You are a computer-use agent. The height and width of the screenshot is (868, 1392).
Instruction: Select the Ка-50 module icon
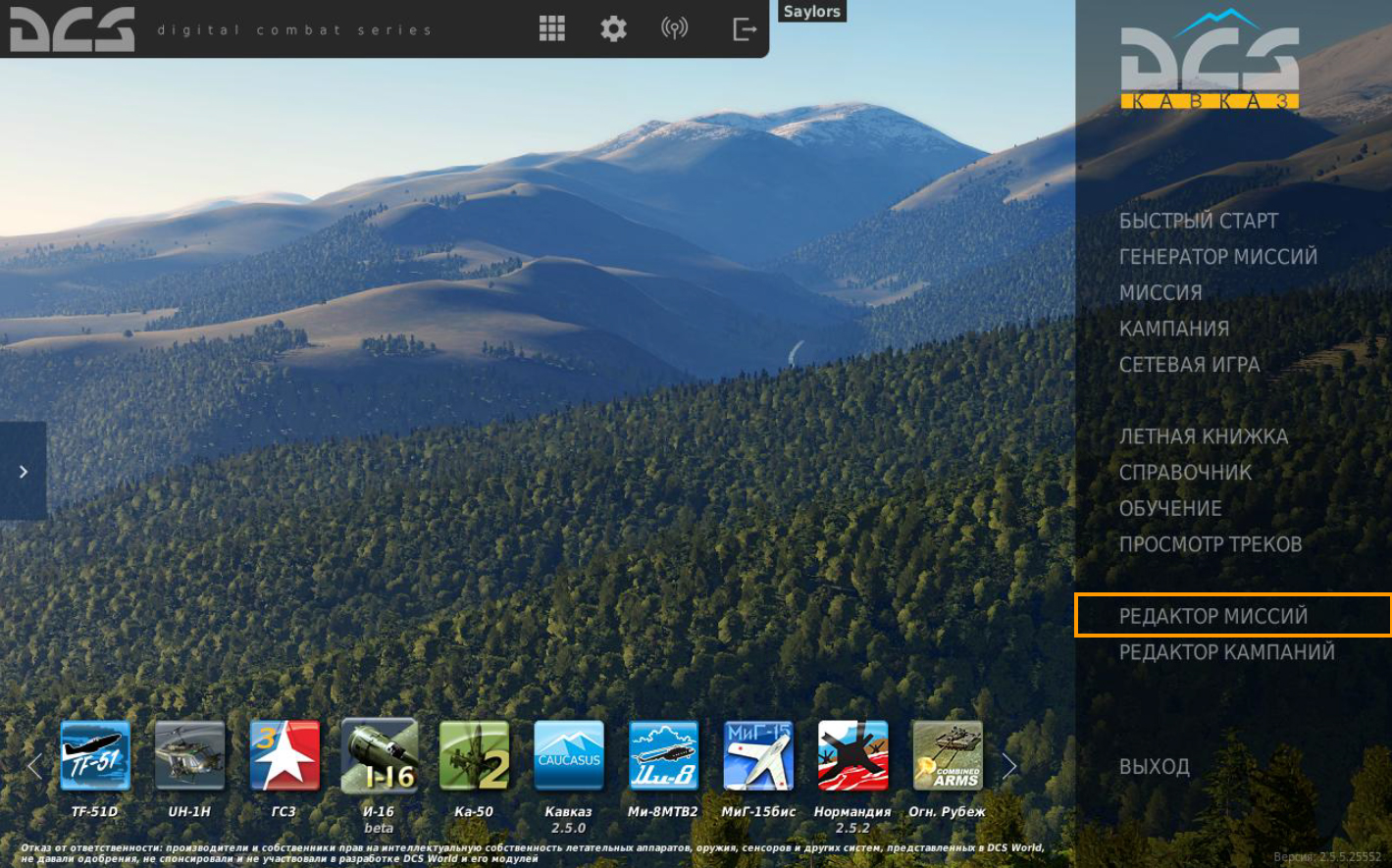(474, 755)
